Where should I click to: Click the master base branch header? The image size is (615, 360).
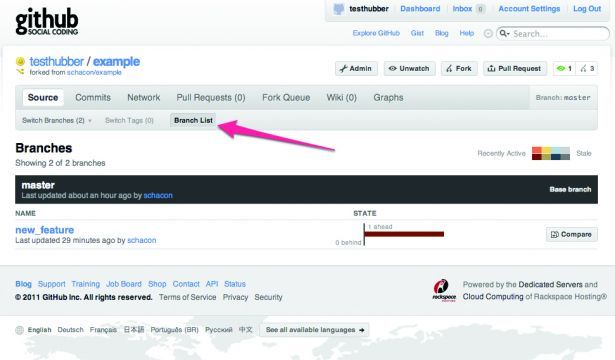pos(306,189)
